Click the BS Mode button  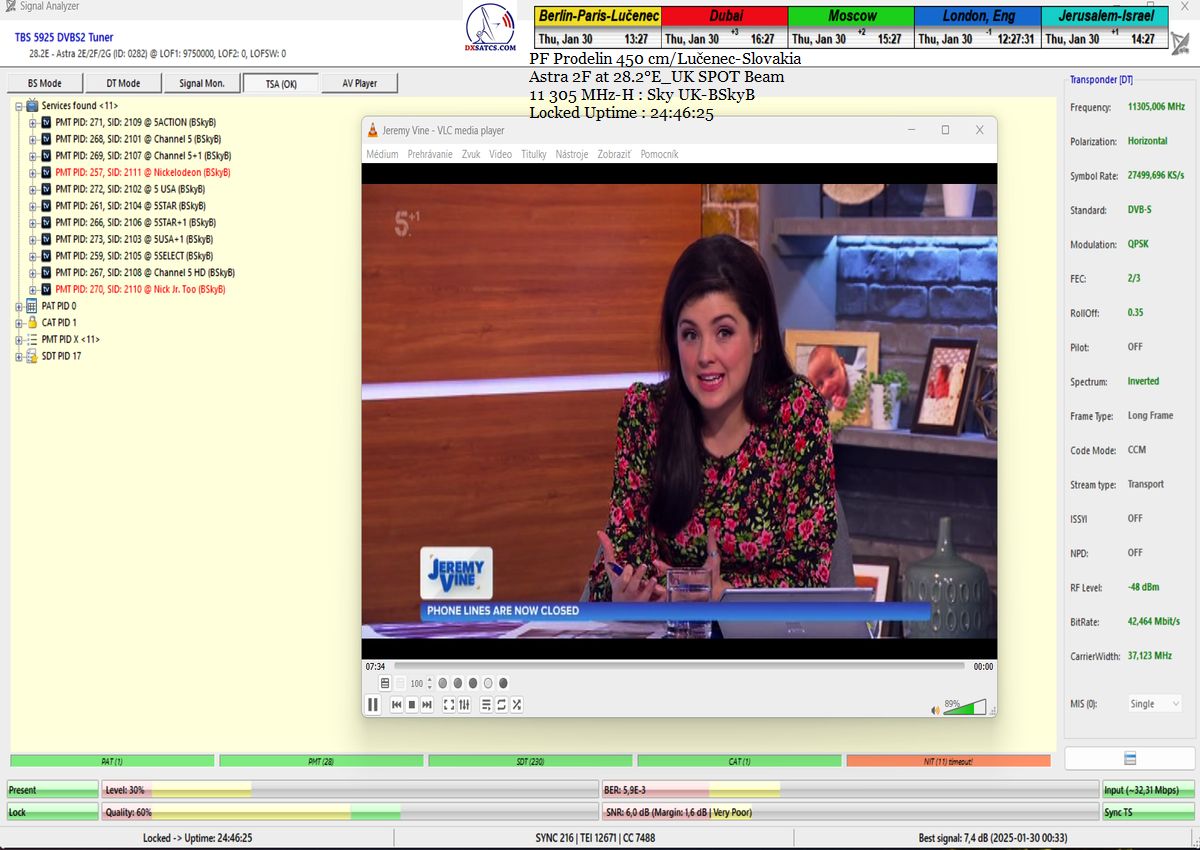pyautogui.click(x=44, y=83)
